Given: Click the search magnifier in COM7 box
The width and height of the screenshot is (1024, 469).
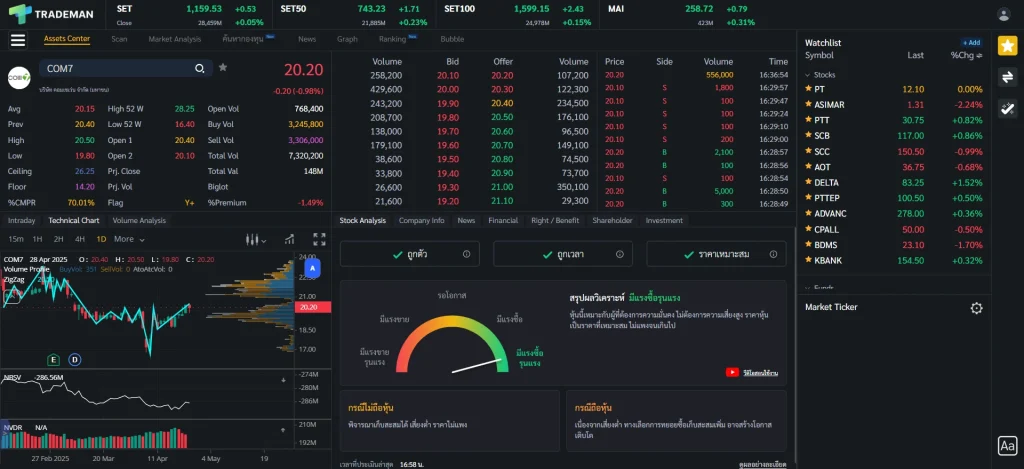Looking at the screenshot, I should click(200, 69).
